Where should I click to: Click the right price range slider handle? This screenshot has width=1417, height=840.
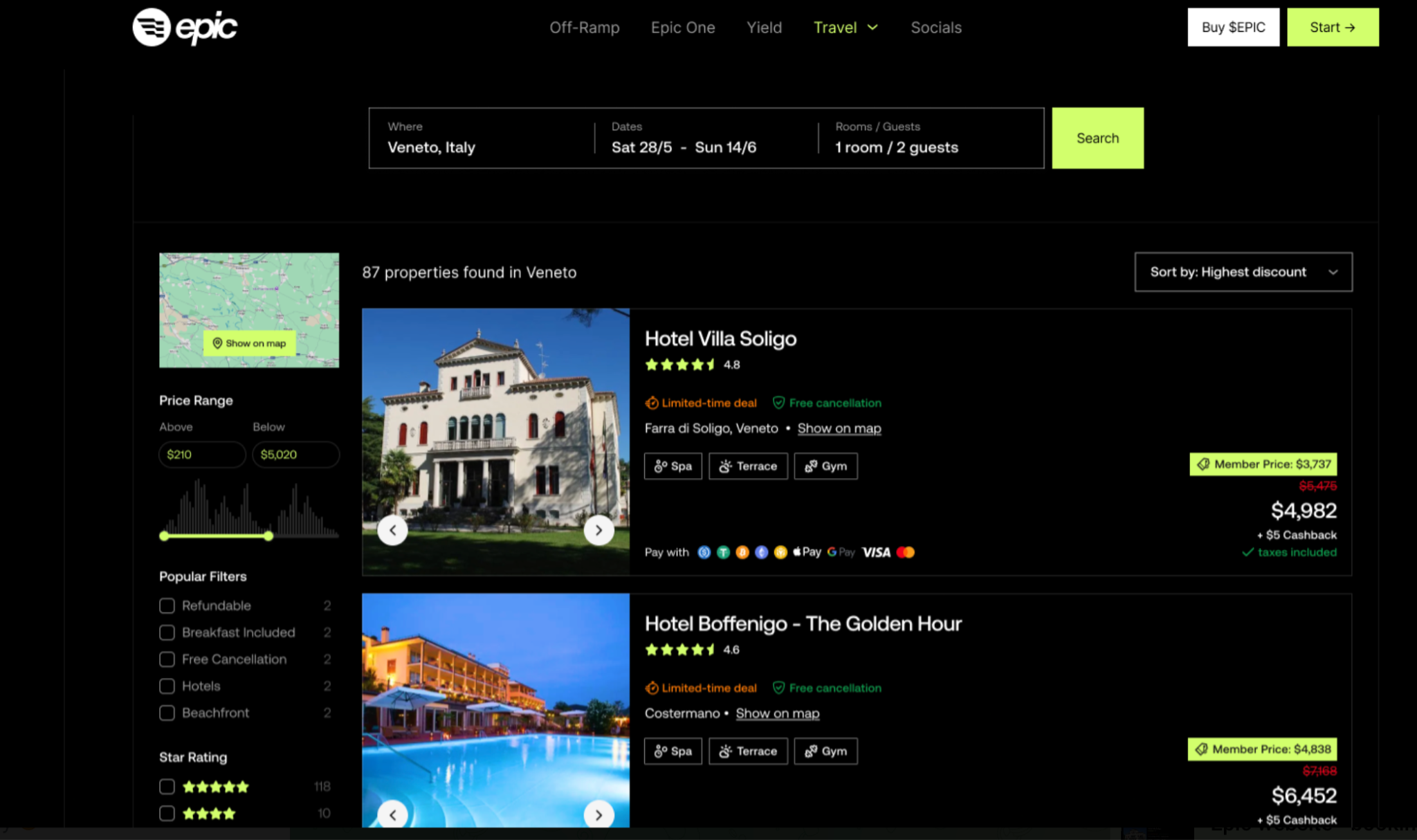(268, 536)
